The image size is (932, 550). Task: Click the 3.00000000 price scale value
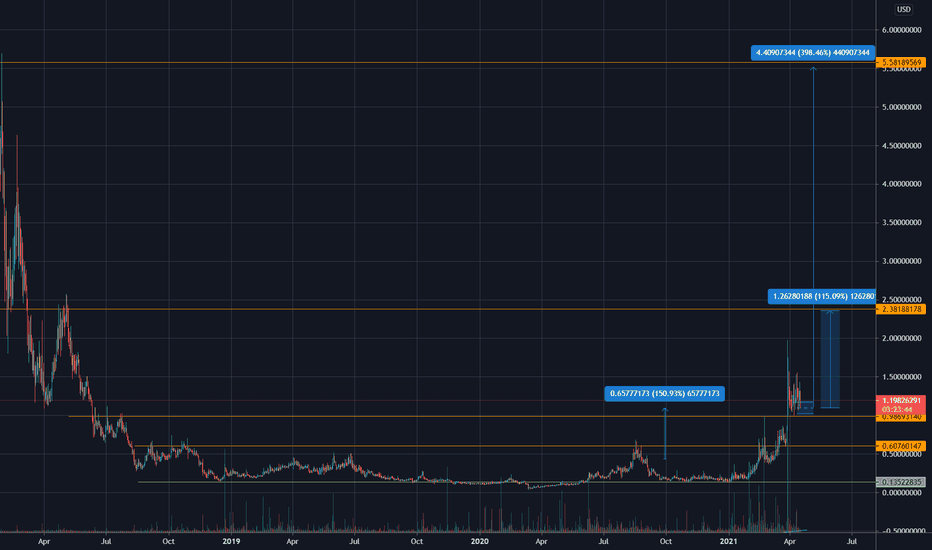[902, 262]
